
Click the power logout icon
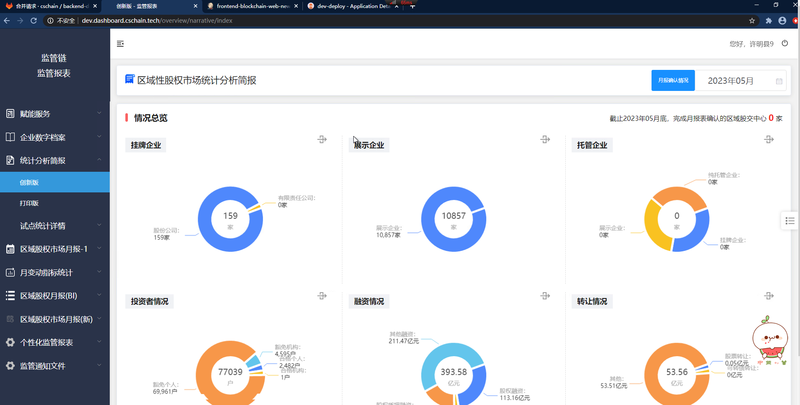pyautogui.click(x=785, y=44)
